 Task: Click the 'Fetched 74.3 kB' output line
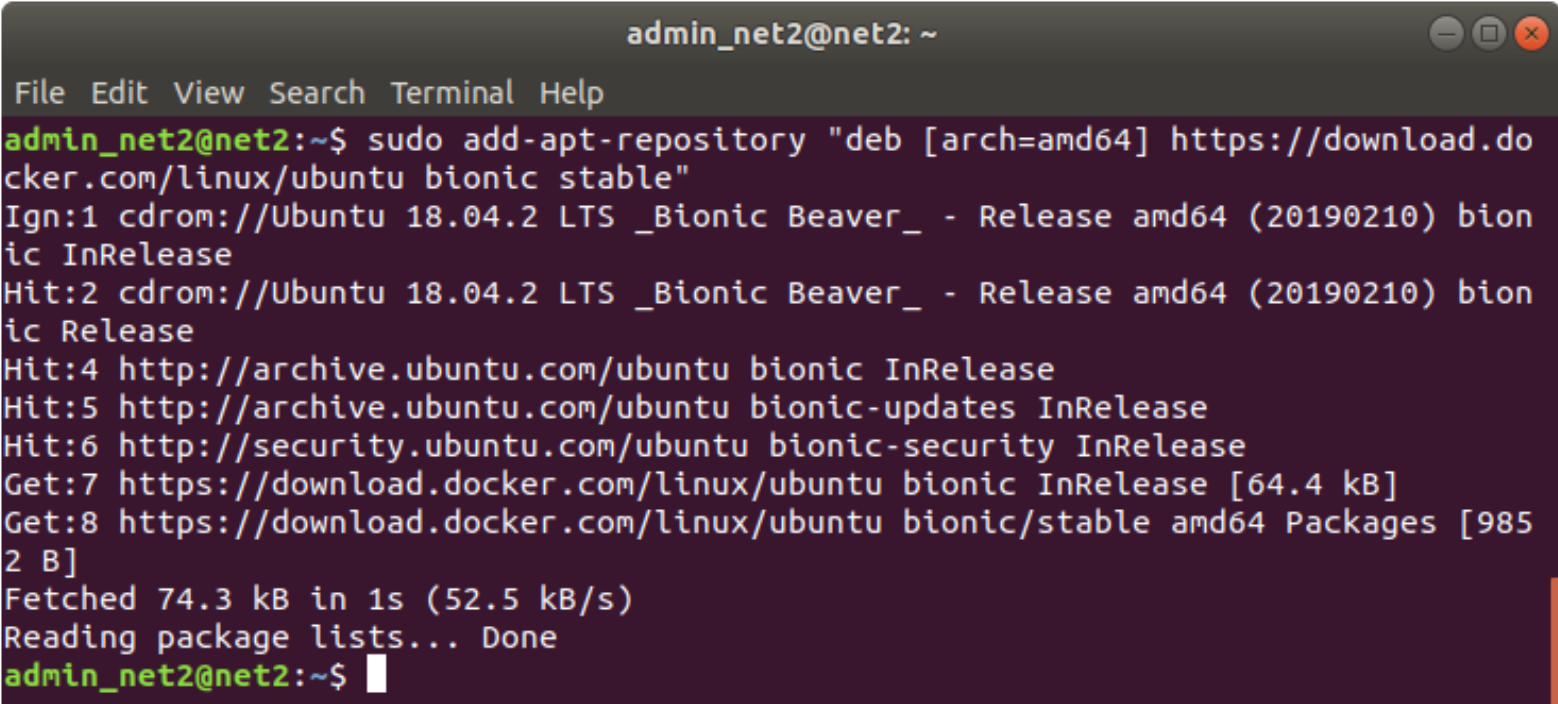(x=319, y=599)
